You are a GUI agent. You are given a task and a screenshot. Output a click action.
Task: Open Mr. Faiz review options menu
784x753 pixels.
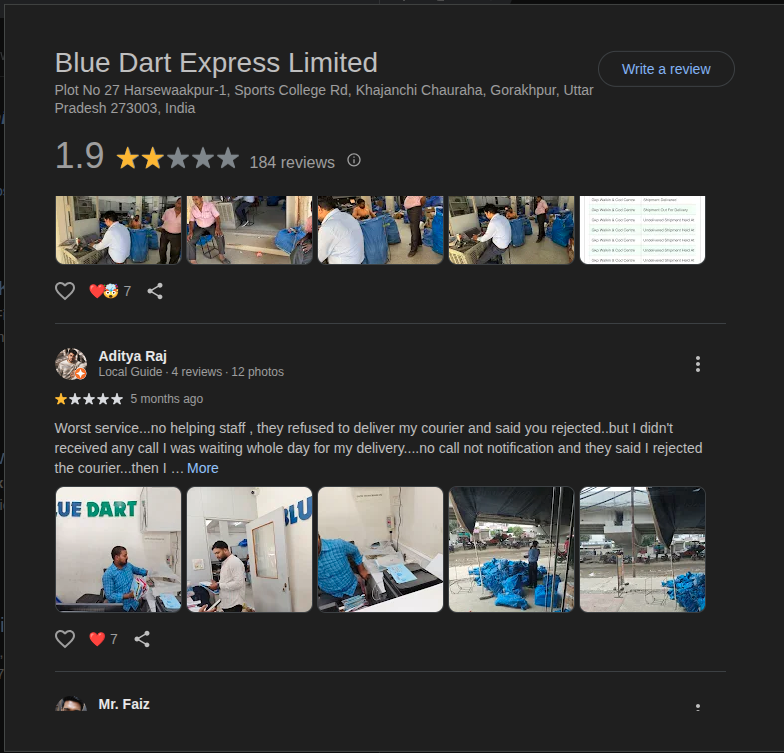tap(698, 707)
